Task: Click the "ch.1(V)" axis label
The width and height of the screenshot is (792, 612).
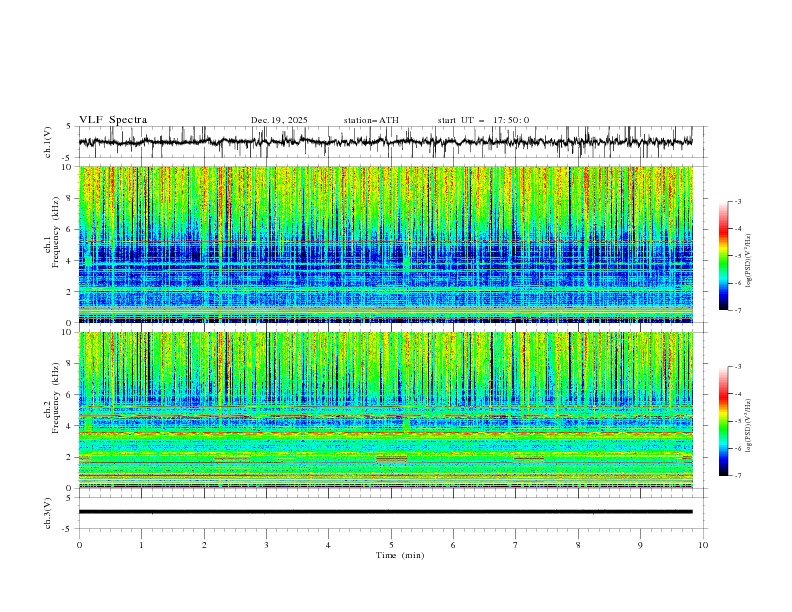Action: point(48,142)
